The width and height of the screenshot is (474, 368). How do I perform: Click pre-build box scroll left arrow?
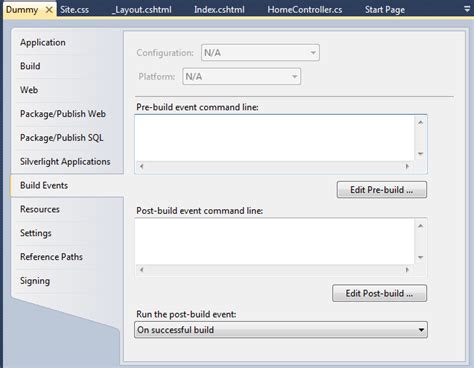click(142, 166)
